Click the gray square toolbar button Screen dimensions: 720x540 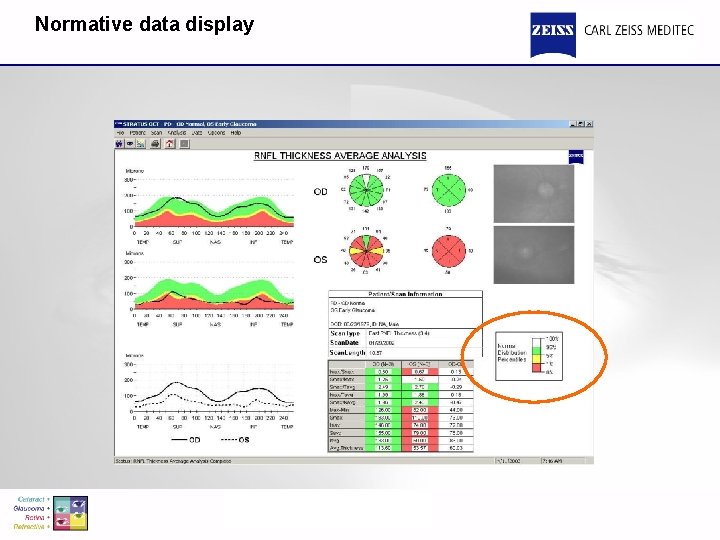click(x=184, y=144)
